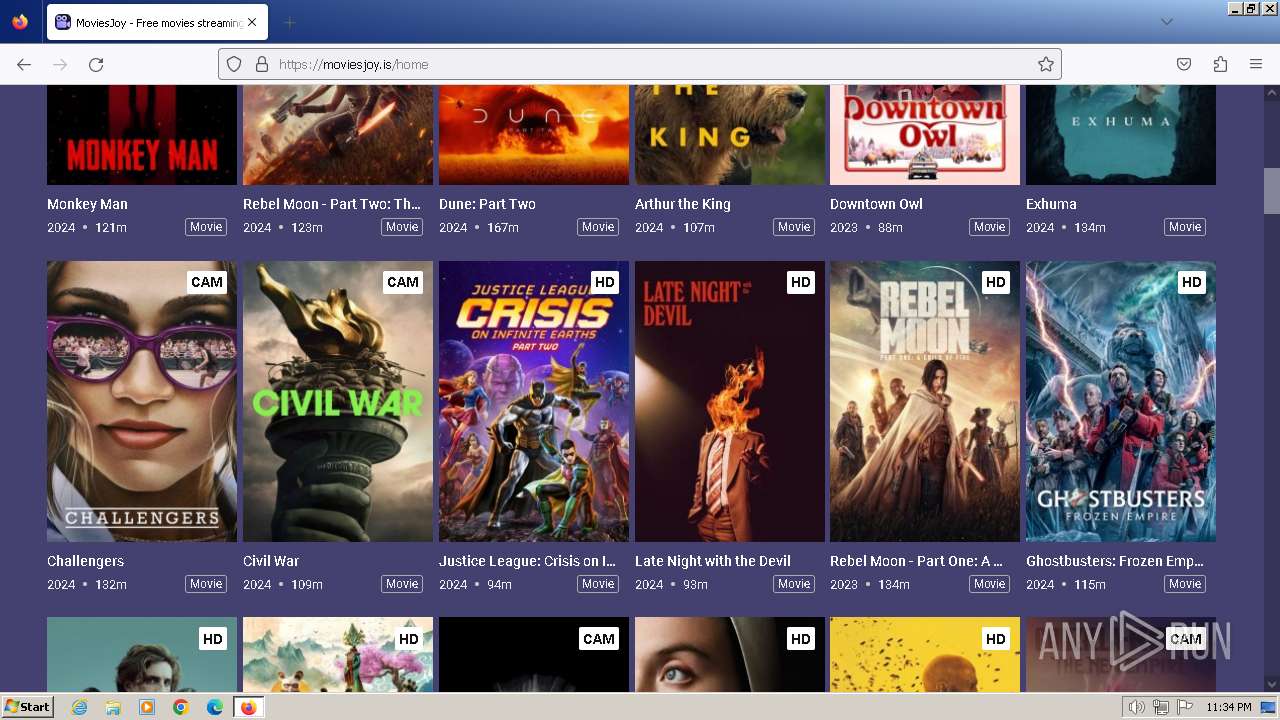Click the Rebel Moon - Part Two title link

coord(332,204)
